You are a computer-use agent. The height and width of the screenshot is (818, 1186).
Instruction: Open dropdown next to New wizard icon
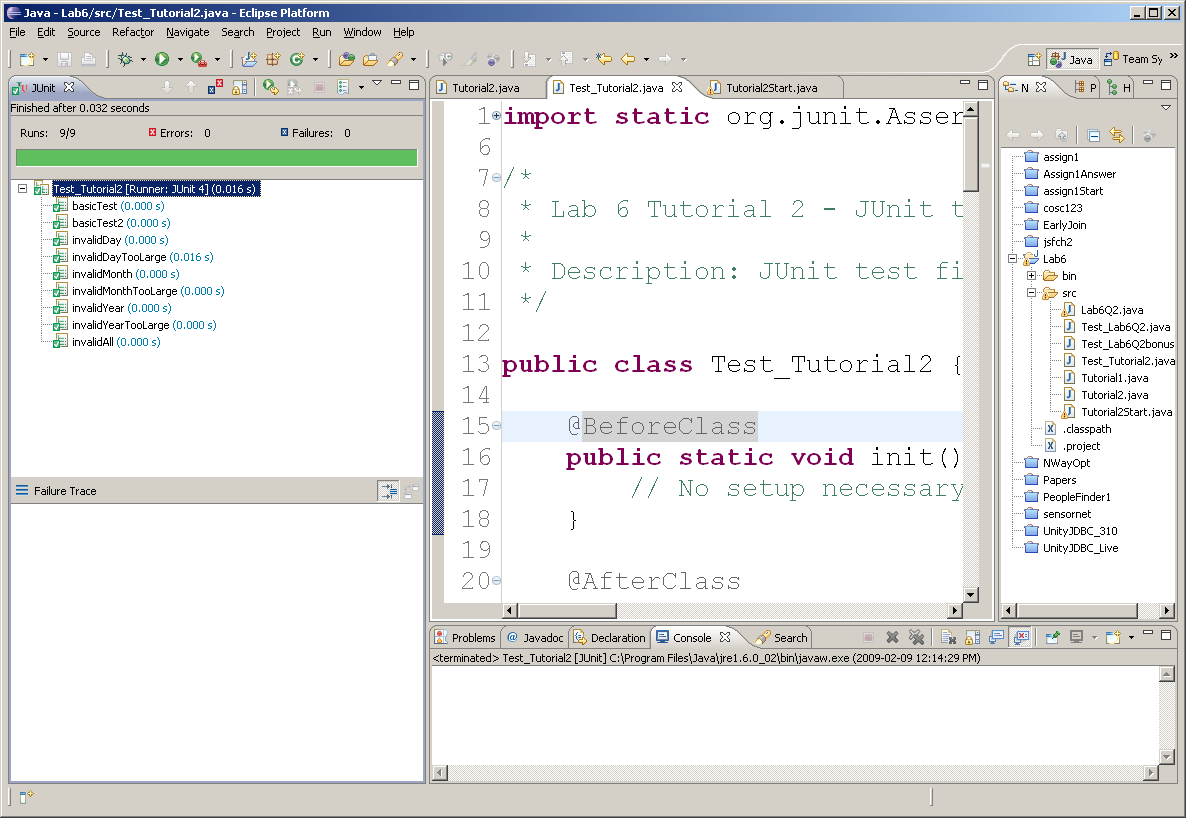point(45,59)
